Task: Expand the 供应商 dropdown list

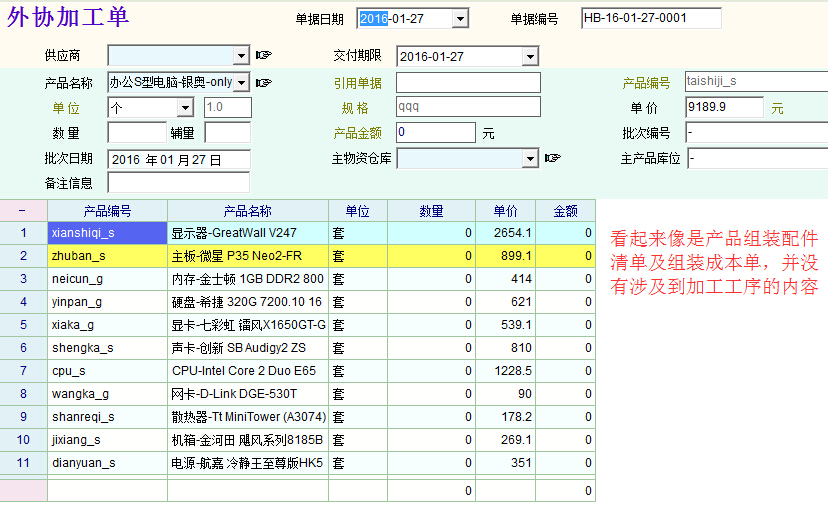Action: pyautogui.click(x=241, y=56)
